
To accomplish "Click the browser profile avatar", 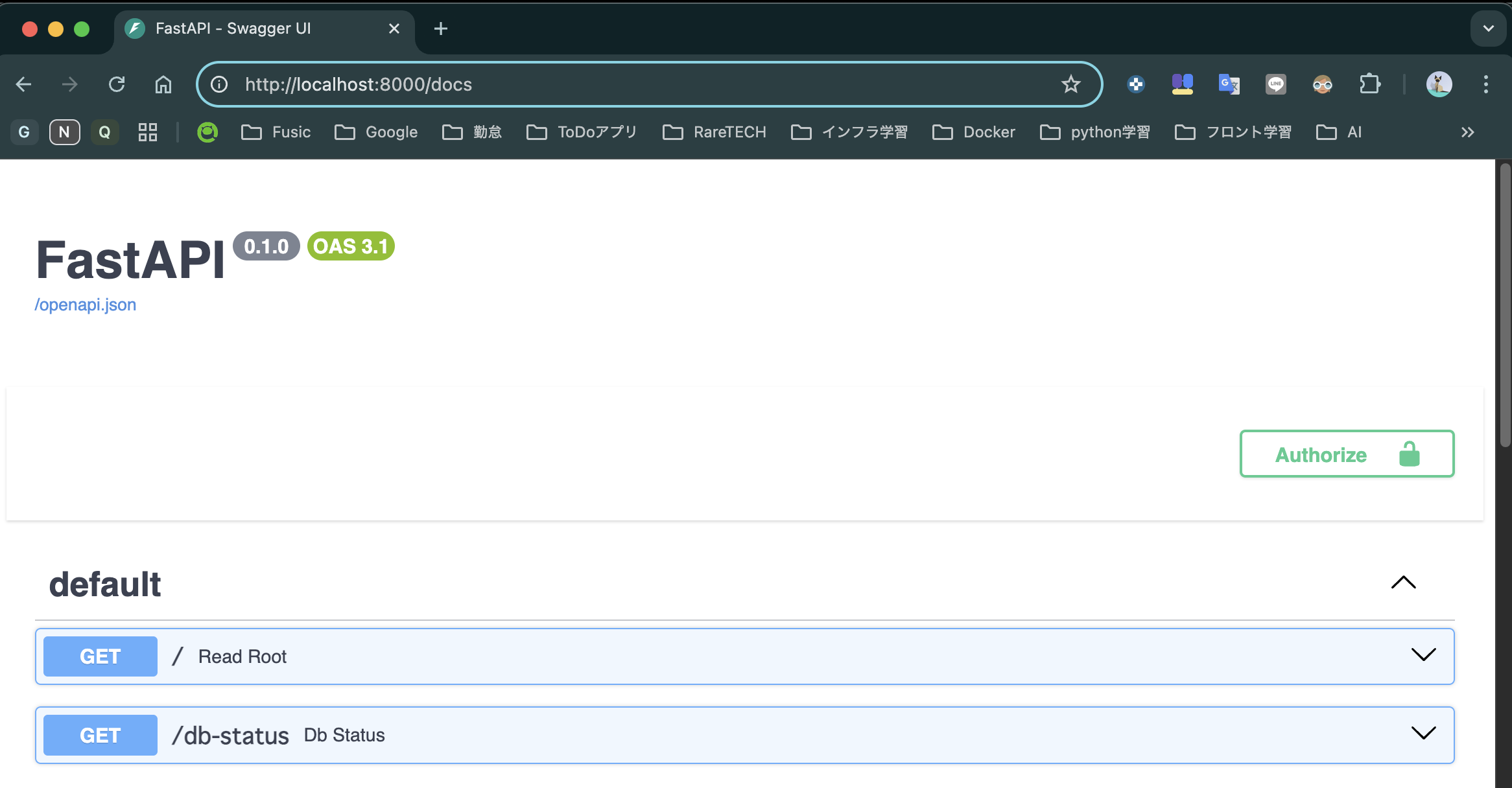I will [x=1439, y=84].
